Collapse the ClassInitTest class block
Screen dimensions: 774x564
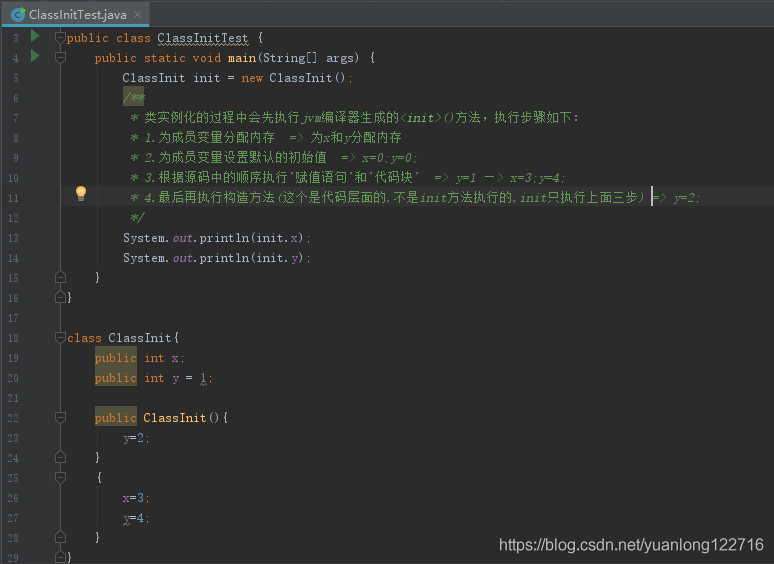(60, 38)
